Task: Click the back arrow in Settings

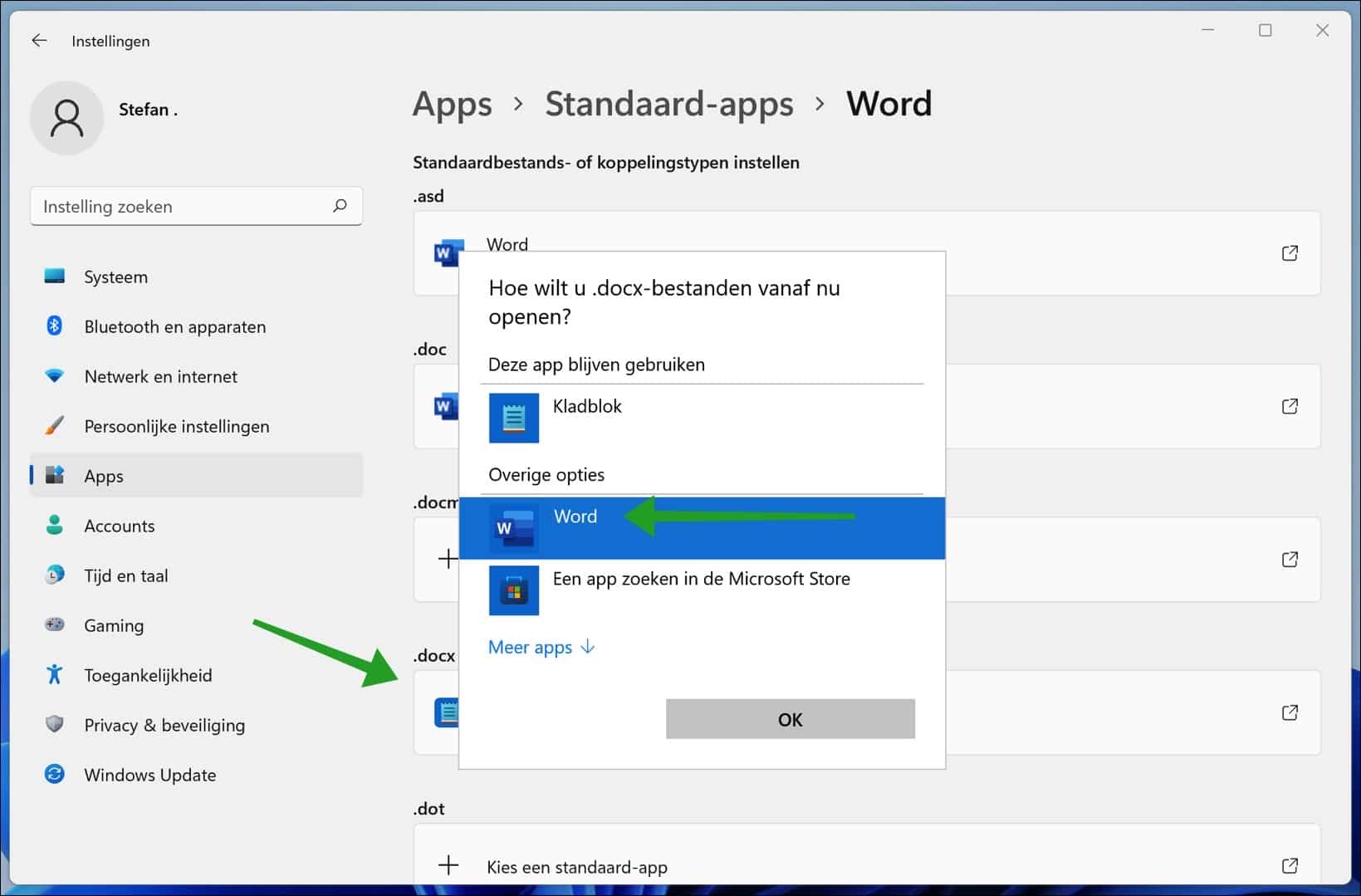Action: pyautogui.click(x=39, y=40)
